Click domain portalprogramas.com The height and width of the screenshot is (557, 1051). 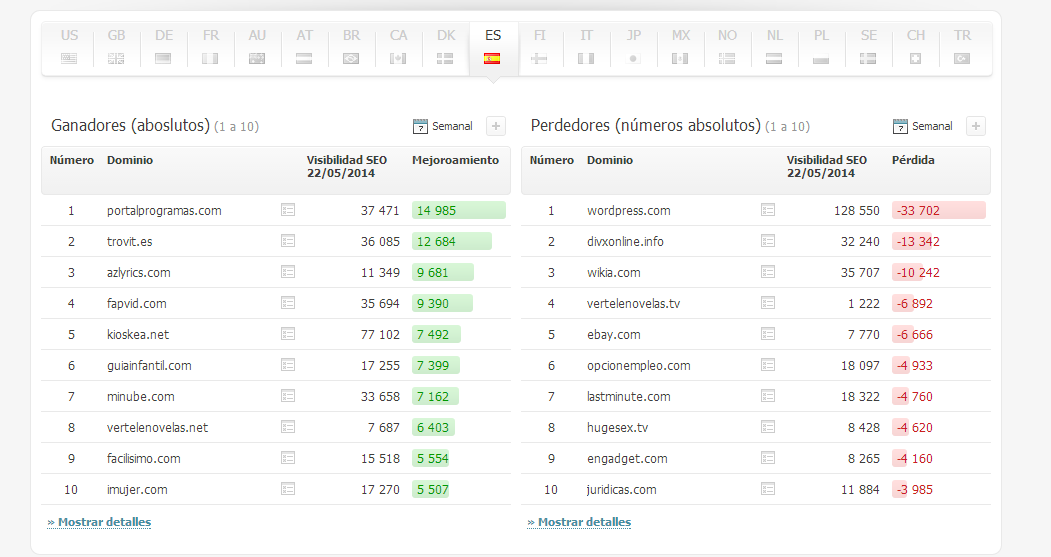(x=164, y=210)
